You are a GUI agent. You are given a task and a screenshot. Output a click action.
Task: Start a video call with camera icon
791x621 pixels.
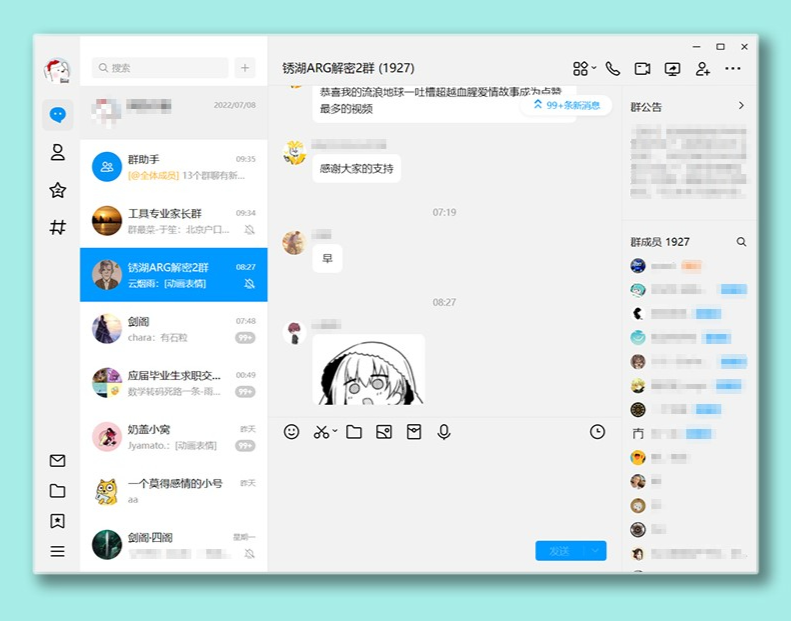coord(642,69)
